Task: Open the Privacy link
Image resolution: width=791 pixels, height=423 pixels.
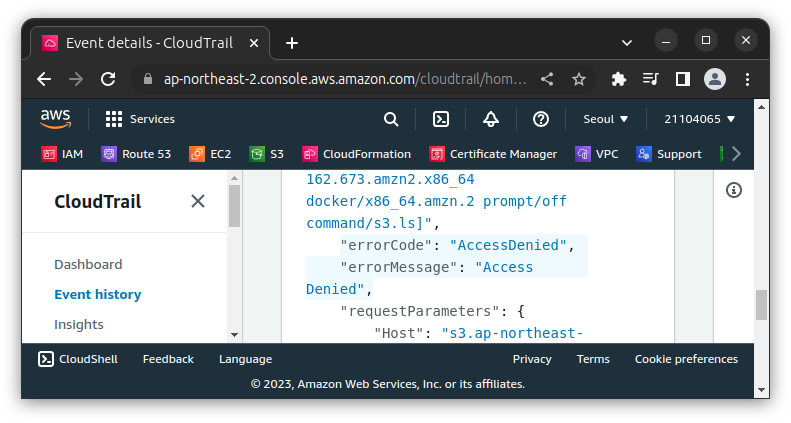Action: (x=532, y=359)
